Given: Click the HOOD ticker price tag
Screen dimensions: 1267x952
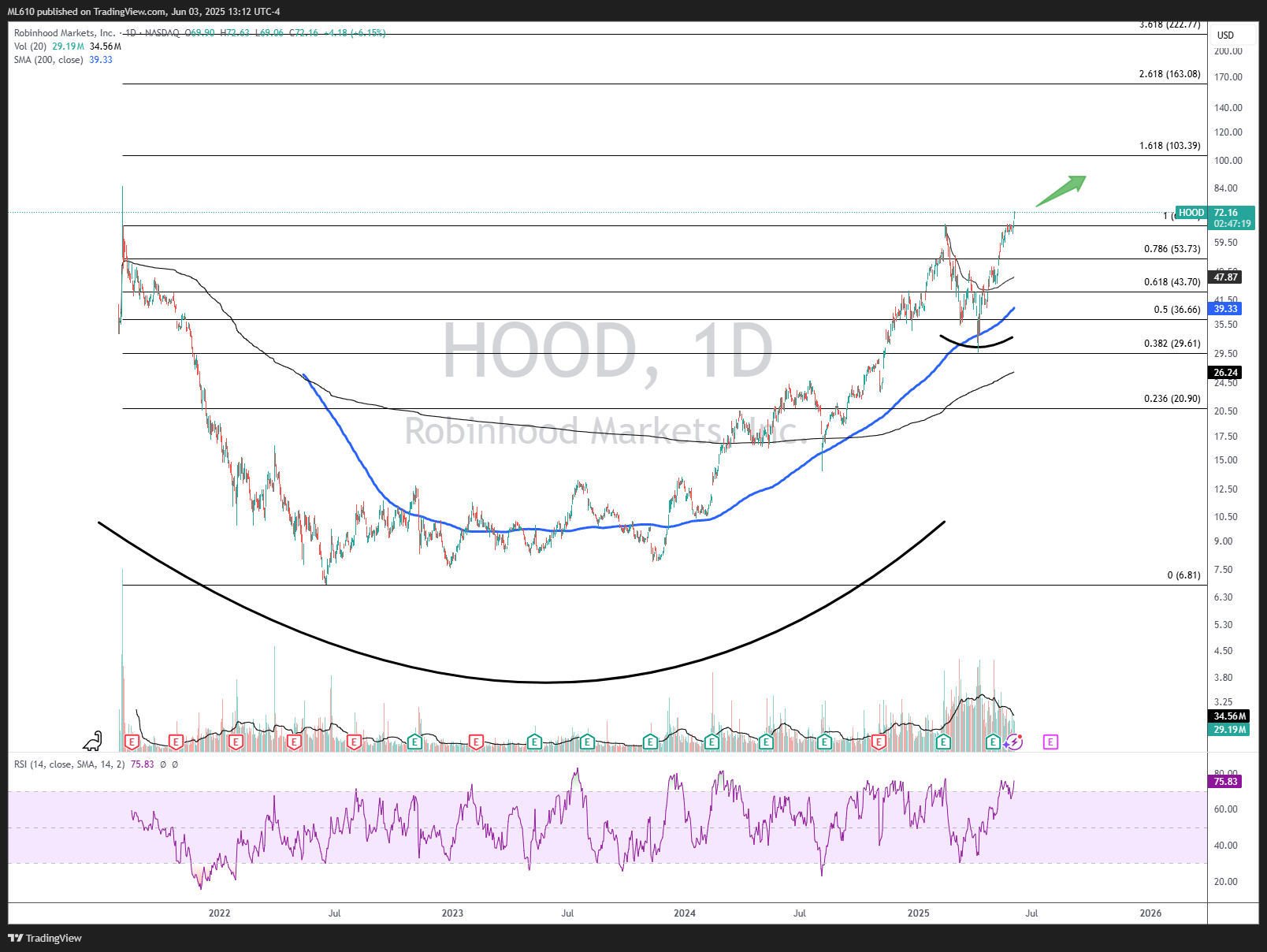Looking at the screenshot, I should coord(1191,213).
